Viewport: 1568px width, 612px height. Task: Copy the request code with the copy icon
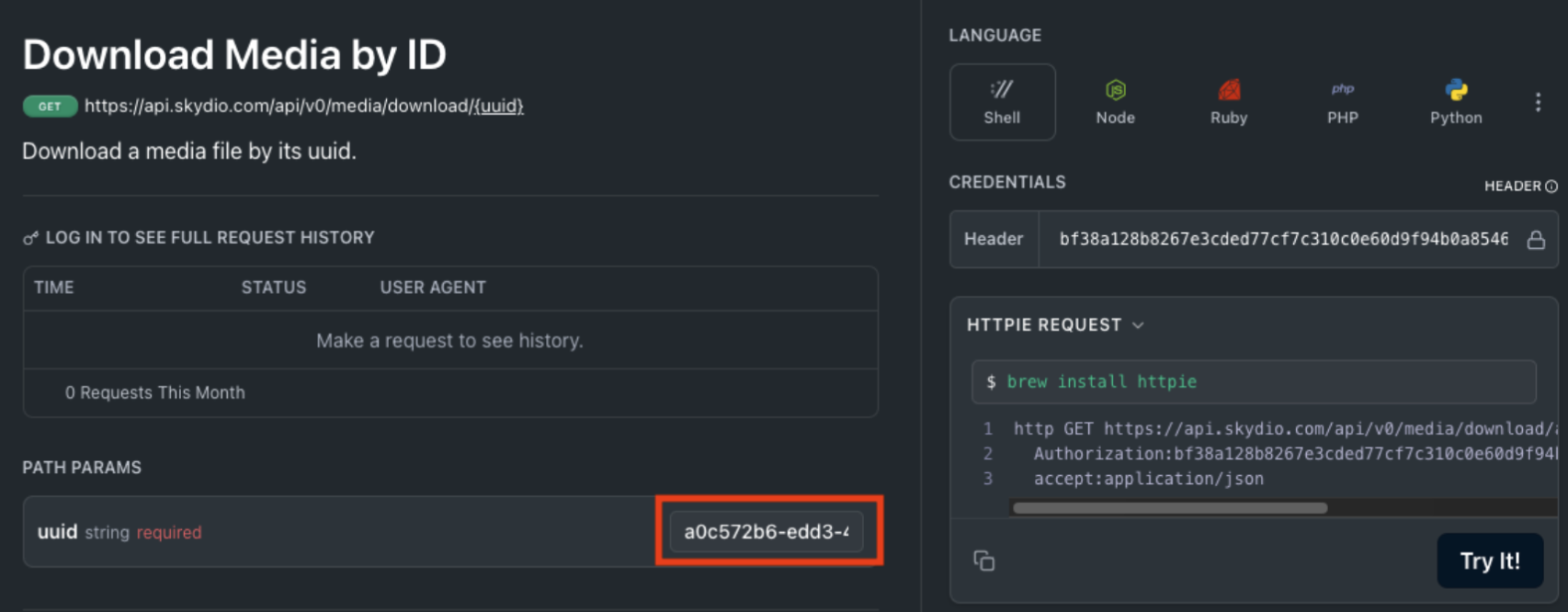coord(983,561)
